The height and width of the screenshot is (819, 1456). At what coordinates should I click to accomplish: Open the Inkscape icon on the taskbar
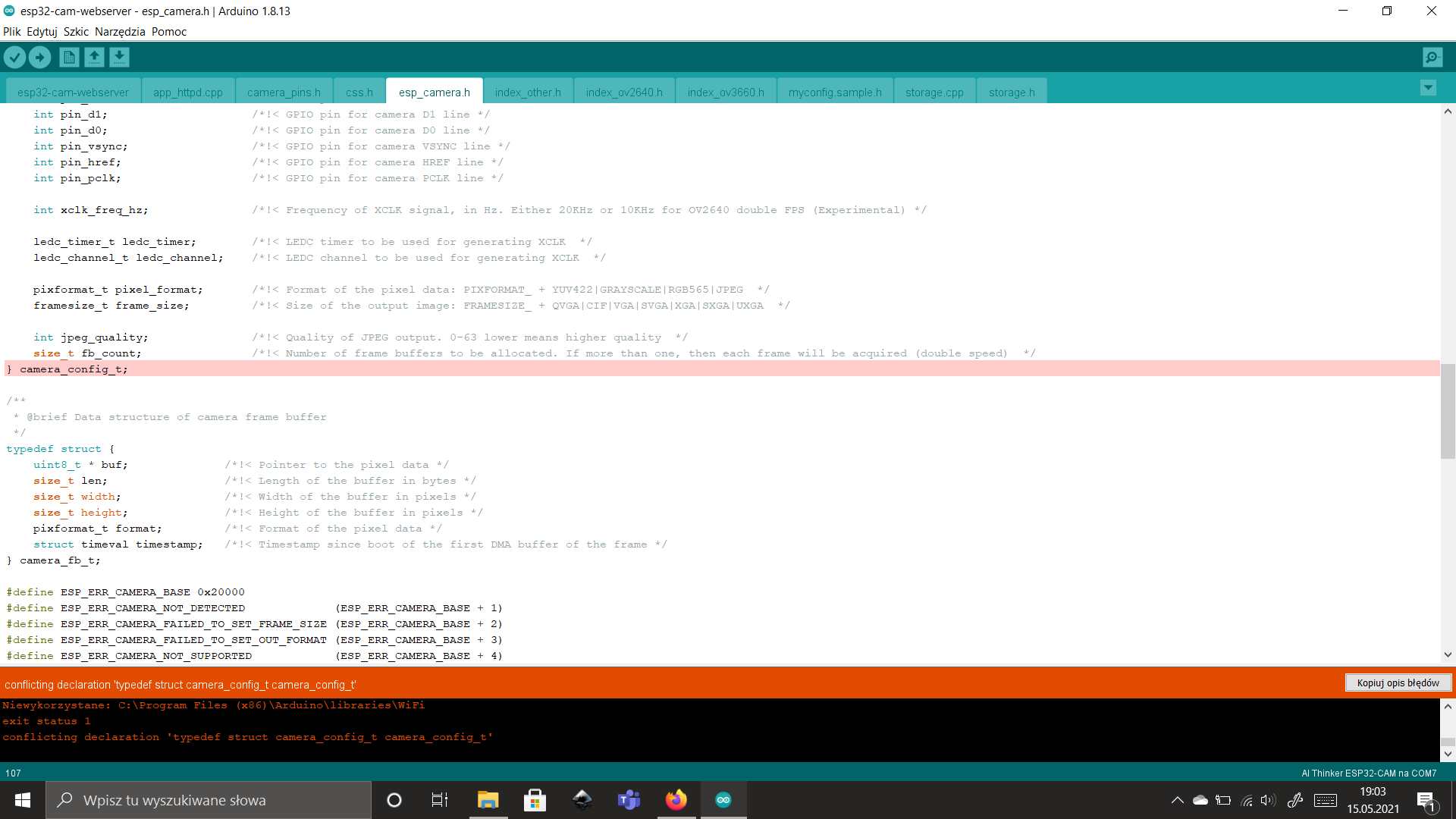coord(582,800)
